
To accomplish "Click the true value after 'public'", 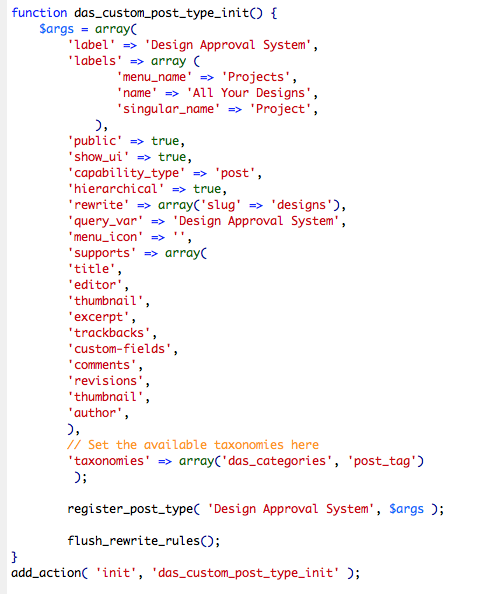I will click(x=165, y=141).
